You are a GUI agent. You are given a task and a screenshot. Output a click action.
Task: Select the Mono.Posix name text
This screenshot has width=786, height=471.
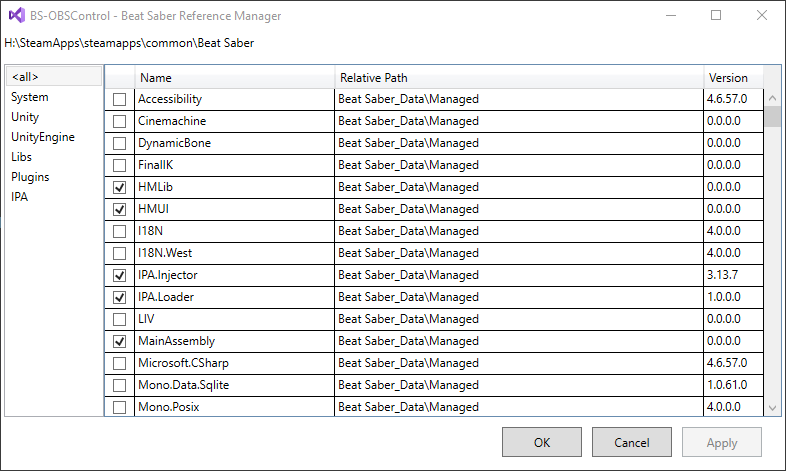[169, 407]
